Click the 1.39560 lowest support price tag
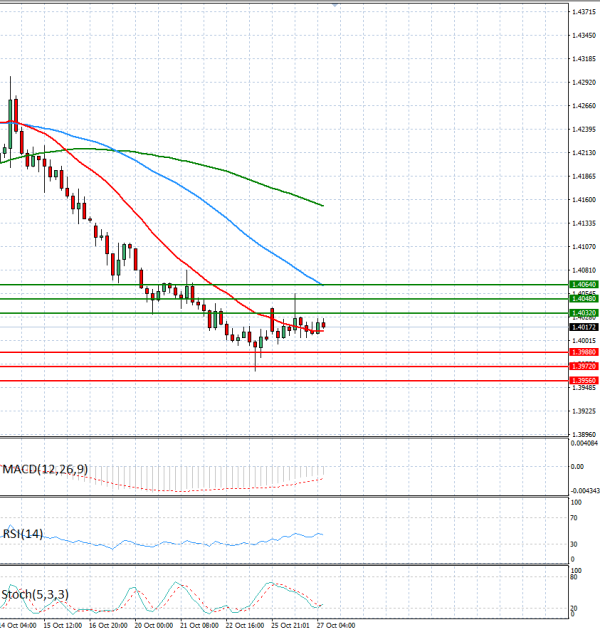Image resolution: width=600 pixels, height=632 pixels. coord(584,380)
